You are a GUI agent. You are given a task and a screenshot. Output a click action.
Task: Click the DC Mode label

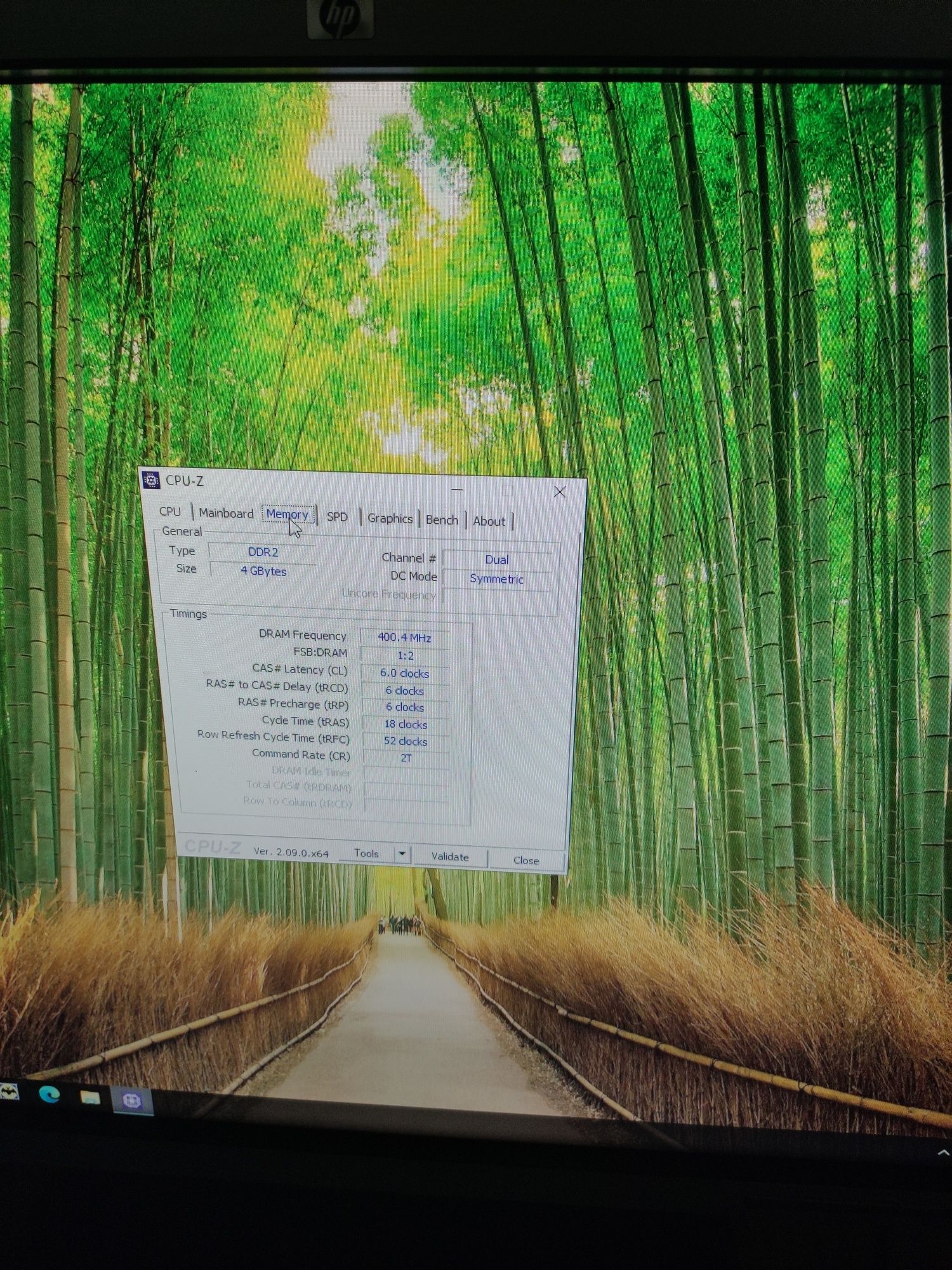click(414, 576)
